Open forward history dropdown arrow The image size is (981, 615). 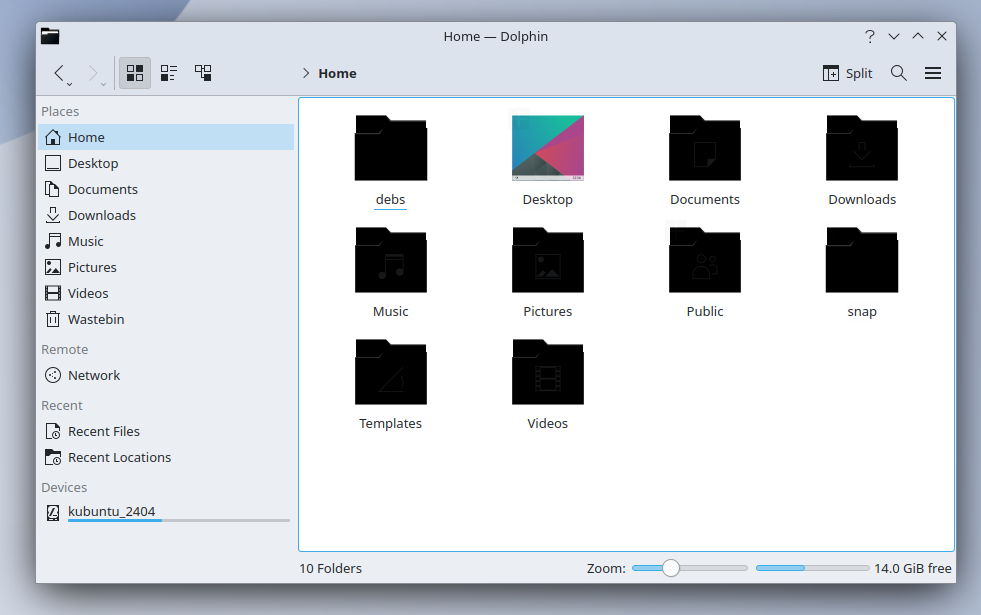(103, 84)
